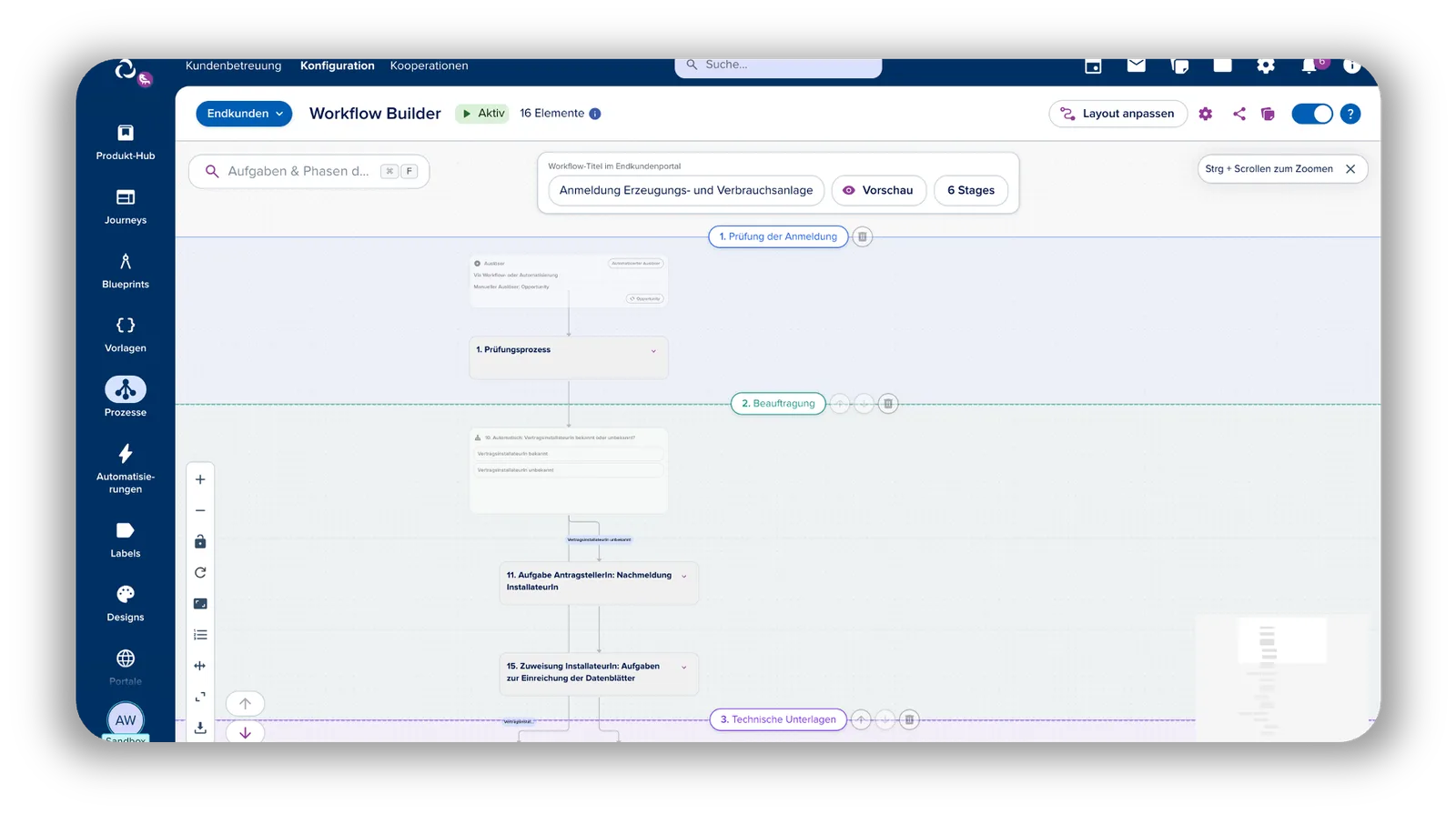Click the Aufgaben & Phasen search field
Screen dimensions: 1456x814
308,171
